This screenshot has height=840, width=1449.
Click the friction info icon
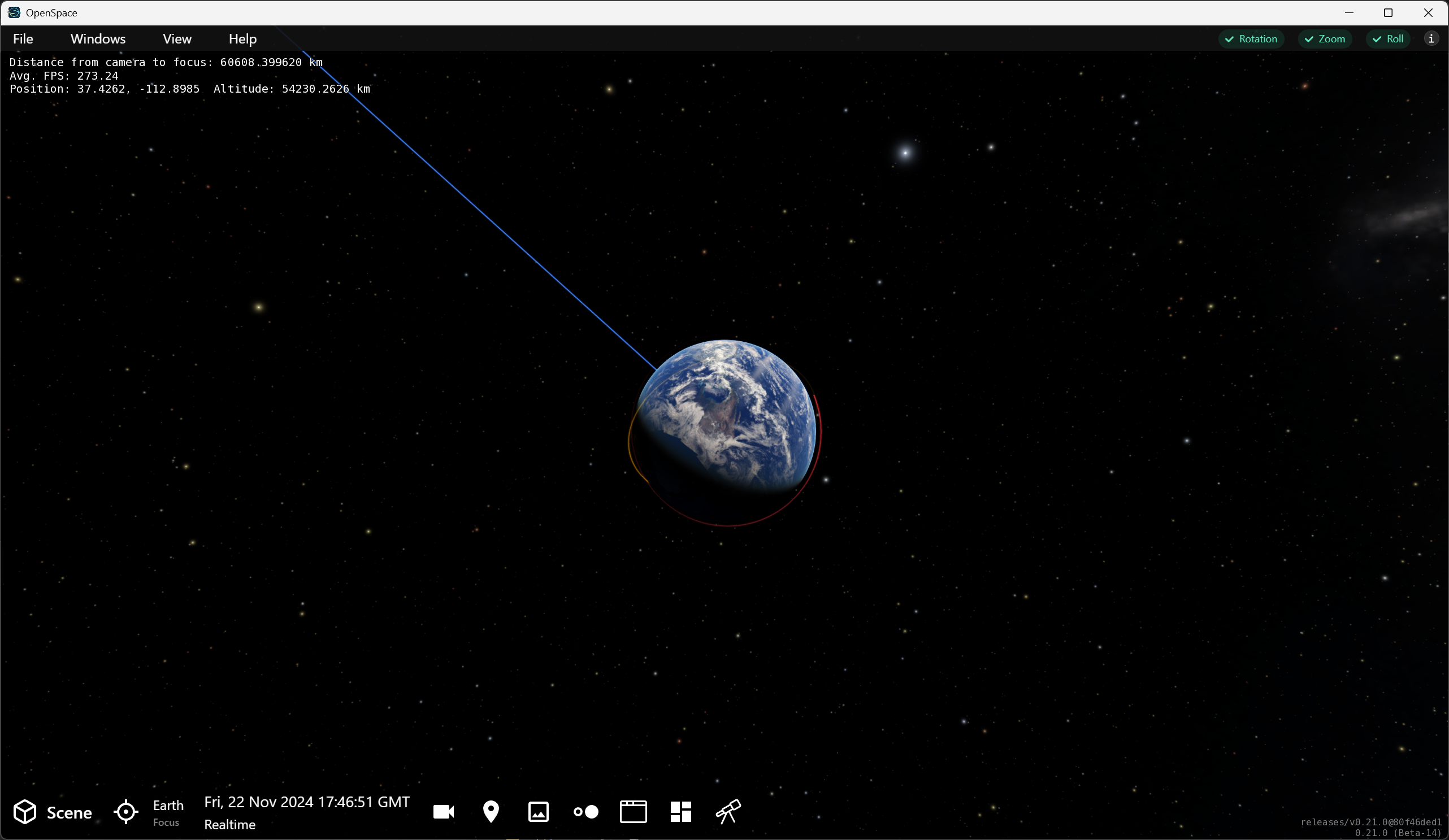[1431, 39]
